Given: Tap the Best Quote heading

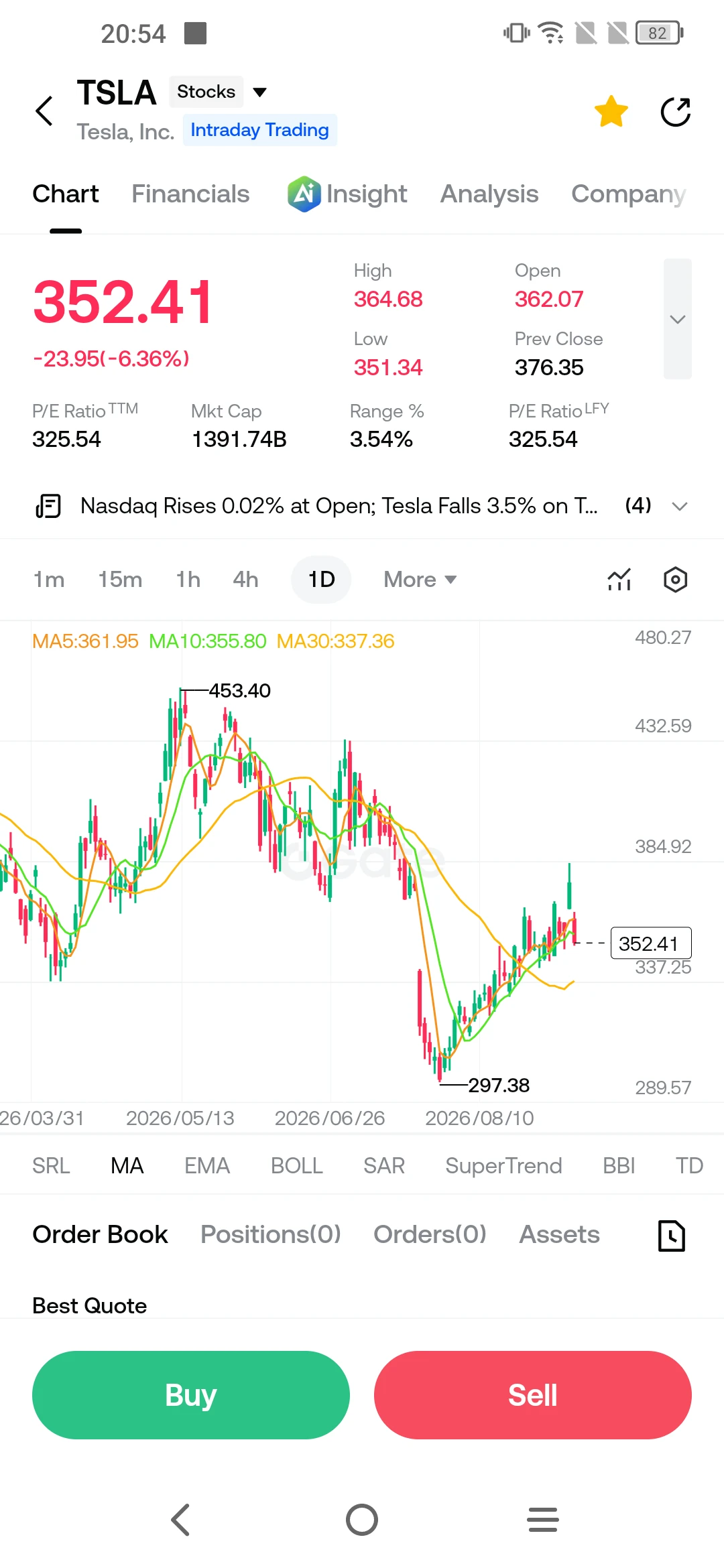Looking at the screenshot, I should (x=89, y=1305).
